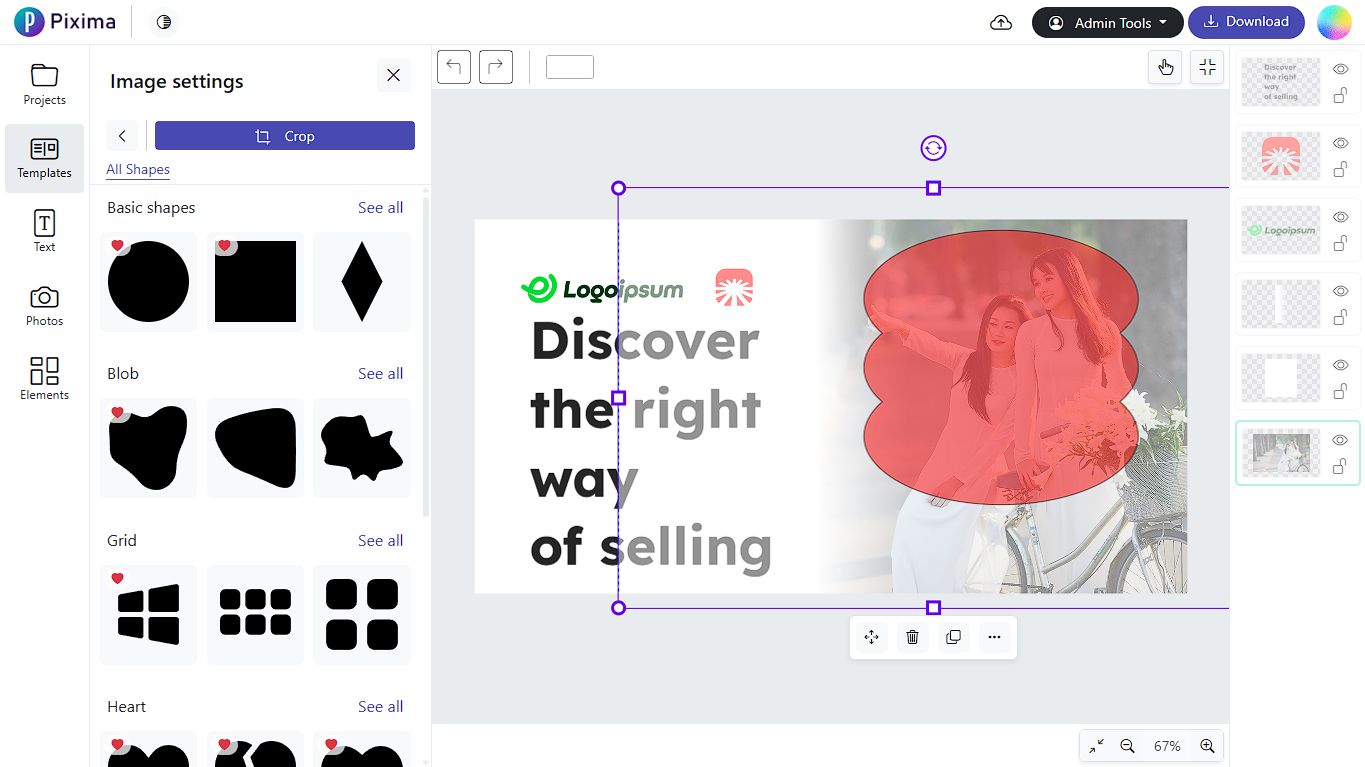See all Basic shapes
Screen dimensions: 1365x767
click(381, 208)
